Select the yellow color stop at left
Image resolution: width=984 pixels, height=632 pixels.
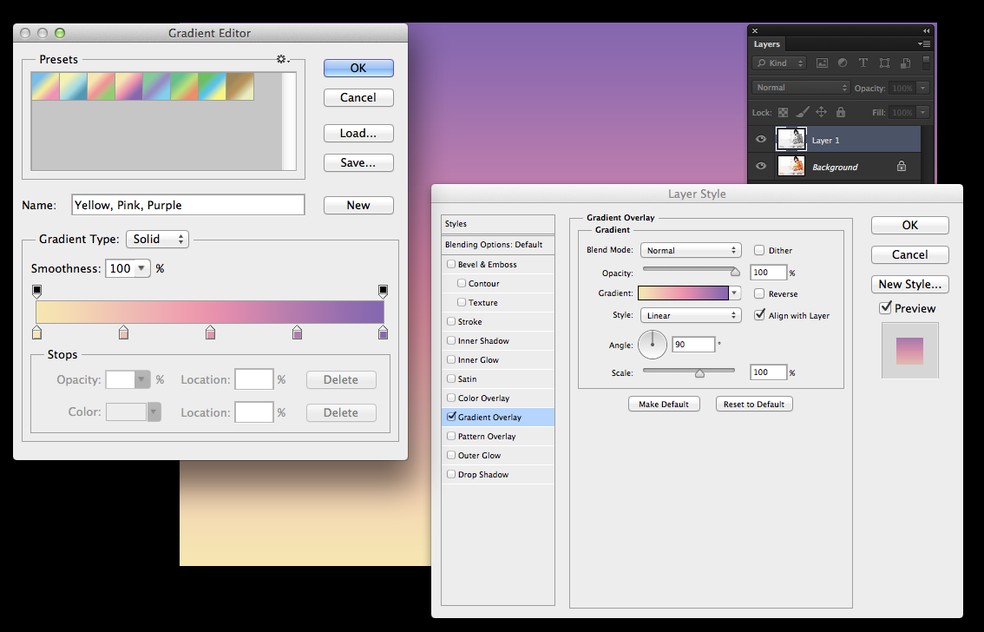point(37,333)
